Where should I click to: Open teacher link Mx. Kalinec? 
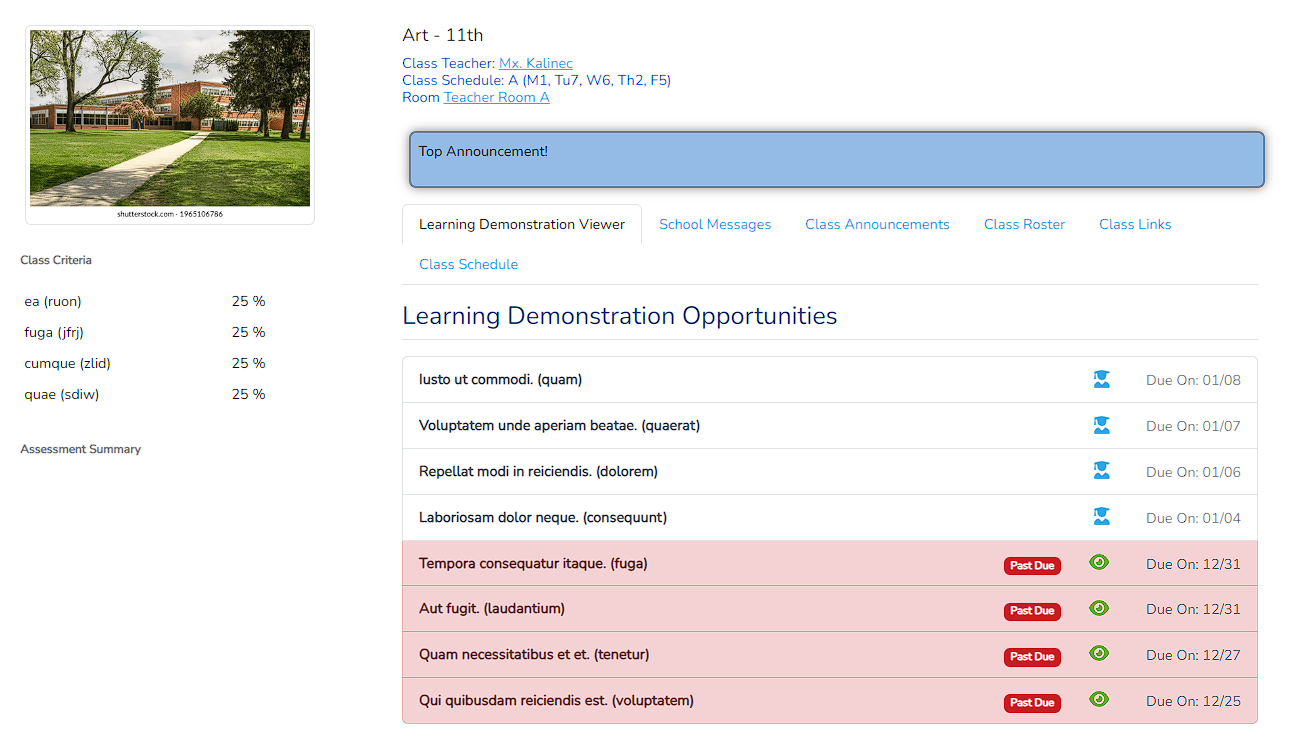[536, 63]
